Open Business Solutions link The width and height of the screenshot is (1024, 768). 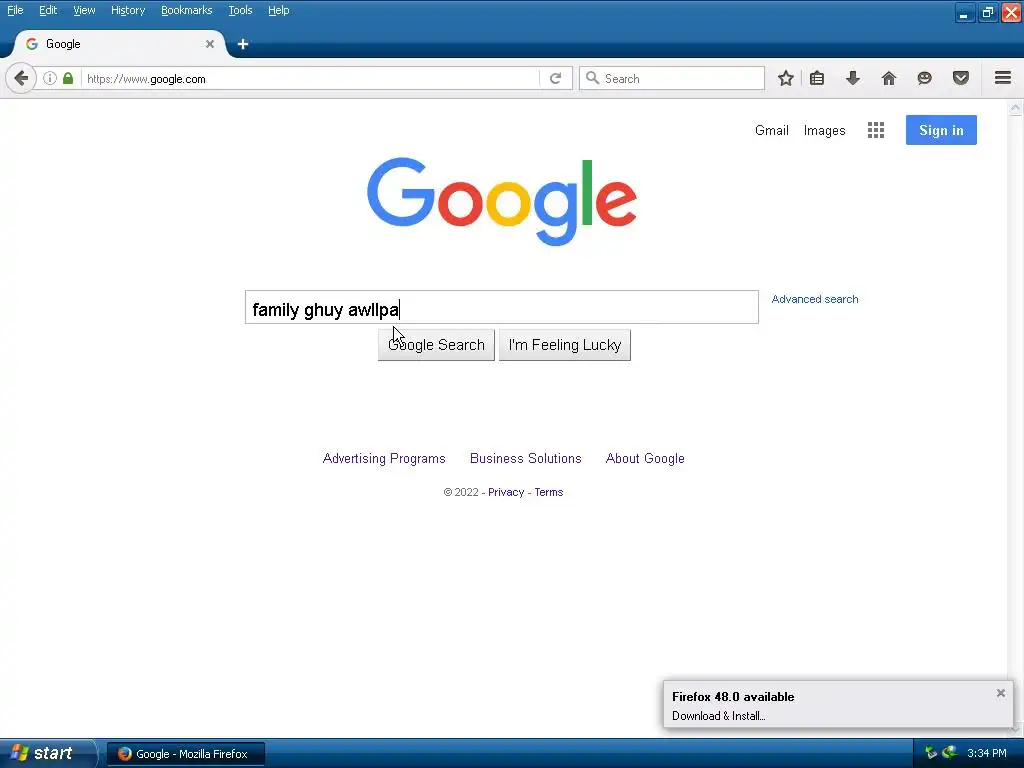(526, 458)
